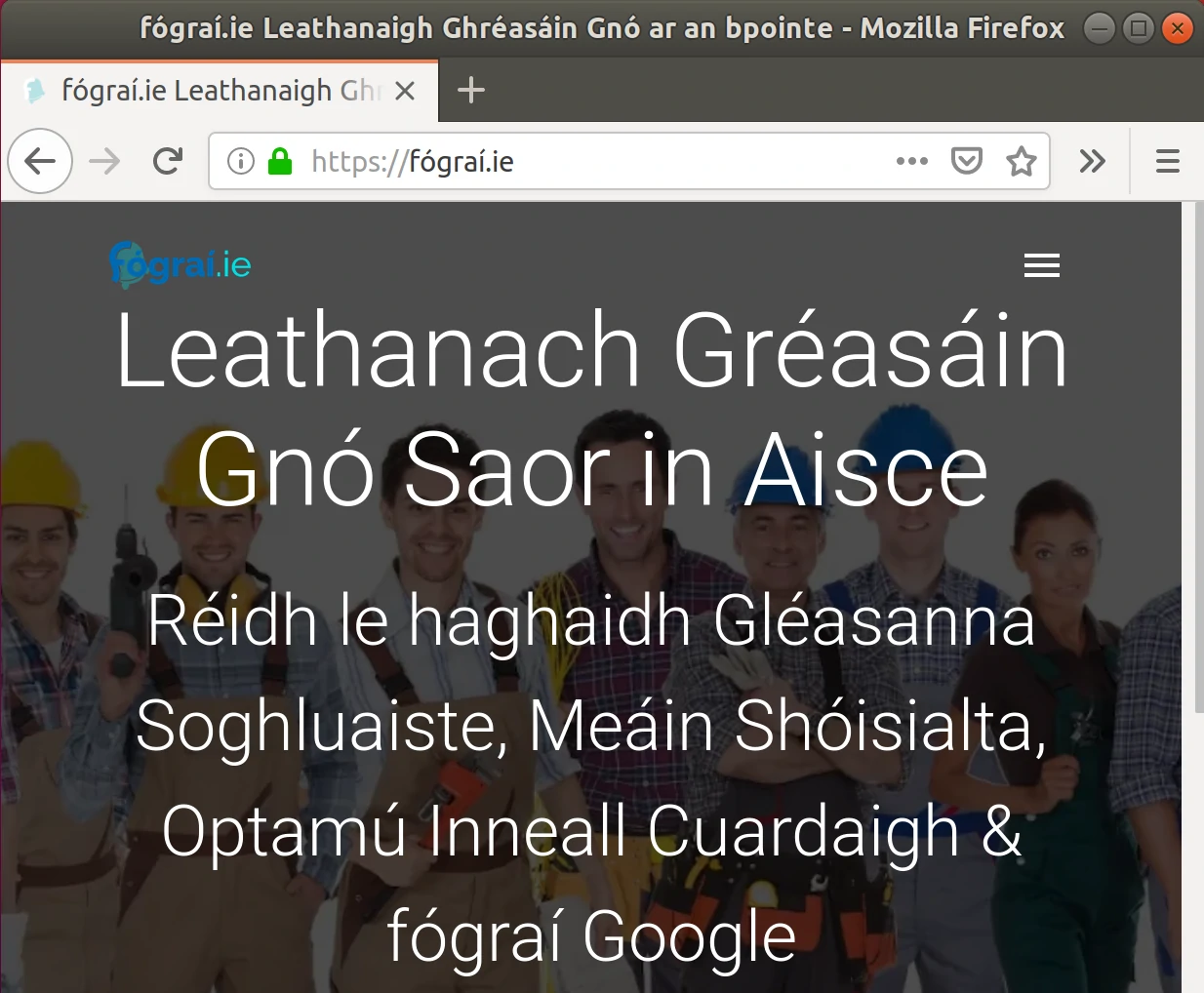Select the fógraí.ie Leathanaigh tab
Viewport: 1204px width, 993px height.
click(220, 91)
